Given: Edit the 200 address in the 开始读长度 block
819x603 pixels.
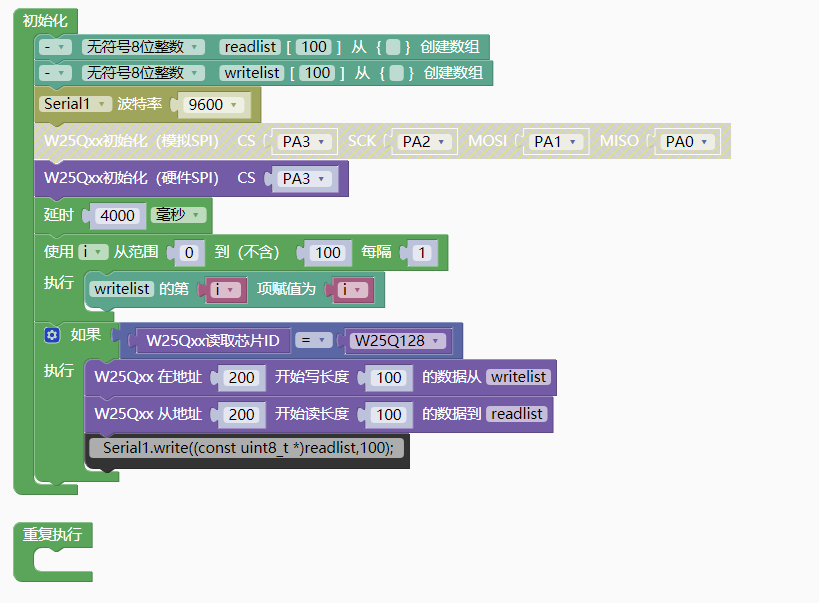Looking at the screenshot, I should click(x=241, y=415).
